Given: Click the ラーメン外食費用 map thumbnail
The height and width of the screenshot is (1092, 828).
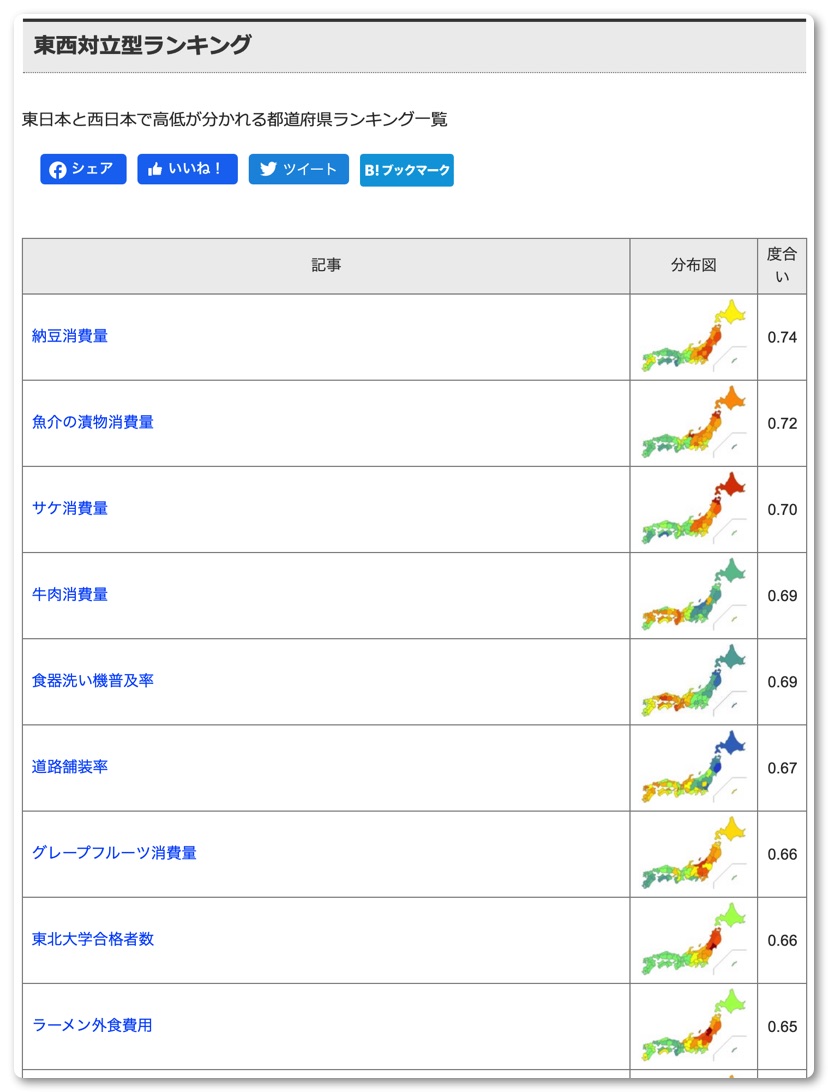Looking at the screenshot, I should coord(693,1026).
